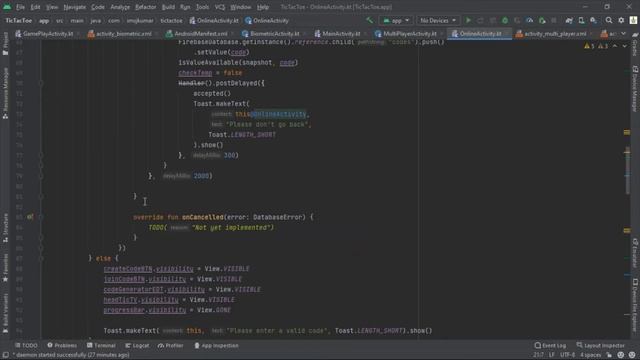Open the Emulator panel on right sidebar
This screenshot has width=640, height=360.
(635, 253)
